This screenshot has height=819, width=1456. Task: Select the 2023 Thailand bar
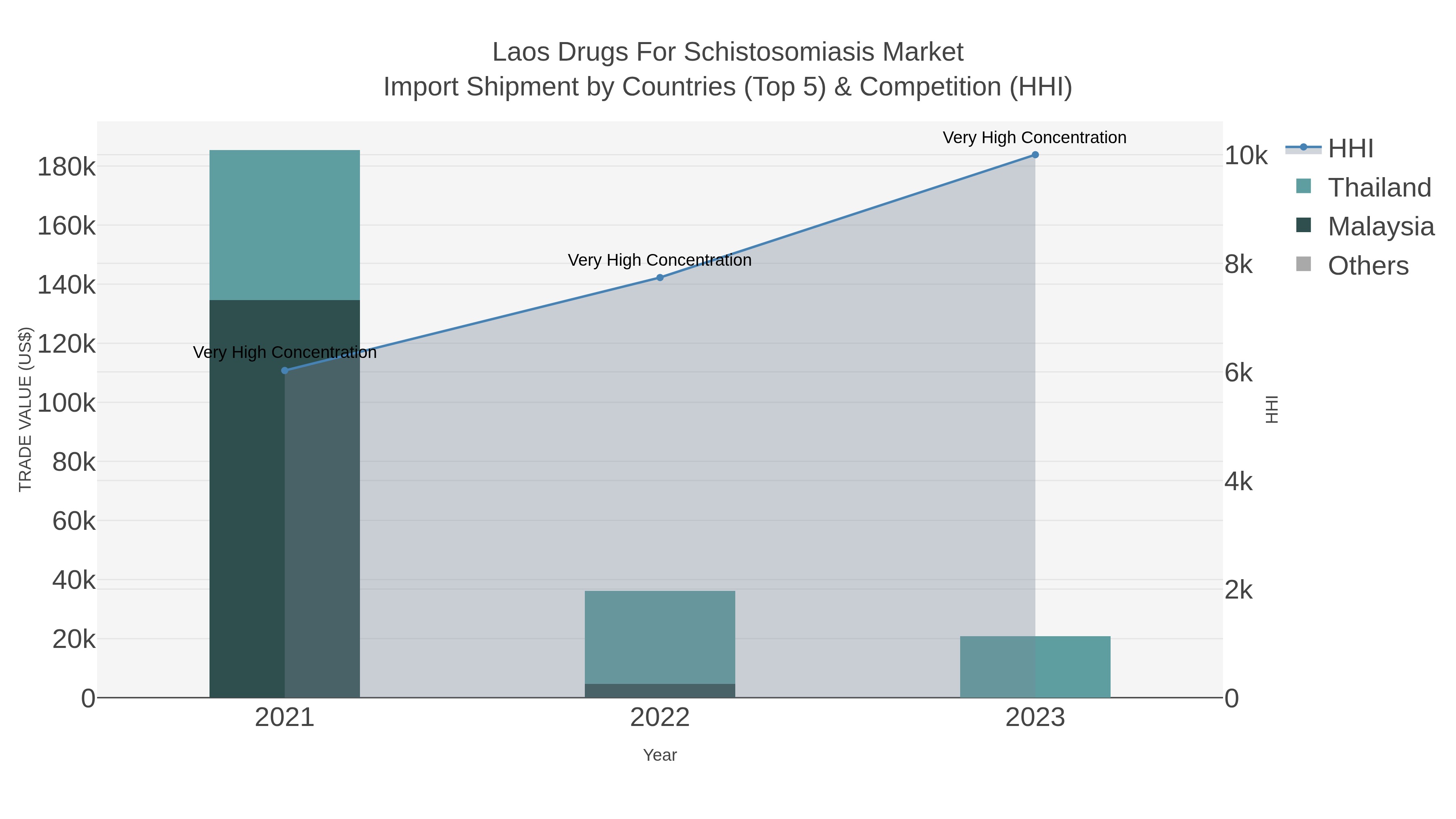pos(1035,667)
